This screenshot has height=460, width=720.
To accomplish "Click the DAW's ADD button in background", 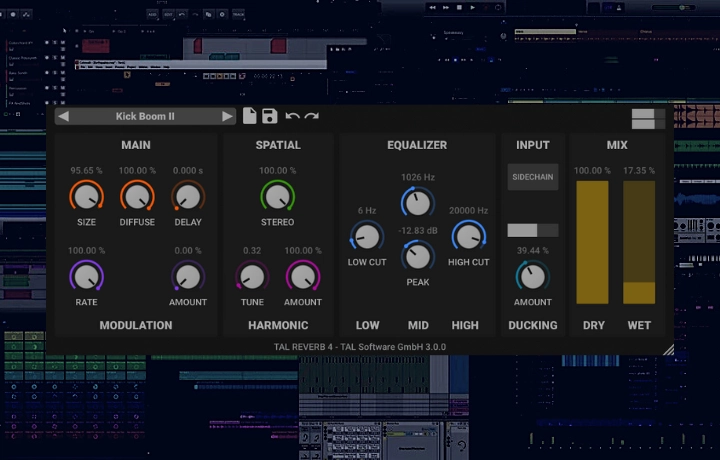I will (152, 14).
